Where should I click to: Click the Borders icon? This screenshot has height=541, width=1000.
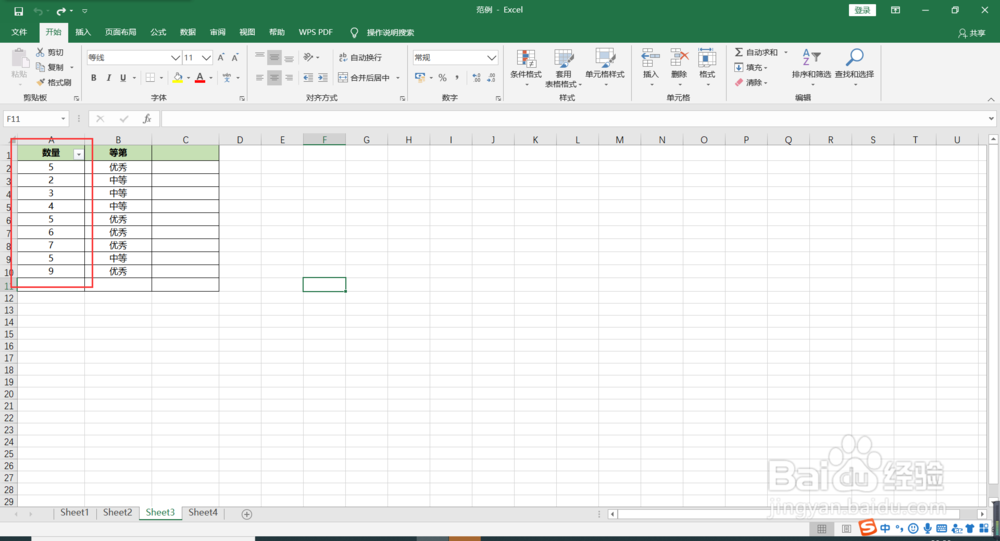click(x=151, y=78)
